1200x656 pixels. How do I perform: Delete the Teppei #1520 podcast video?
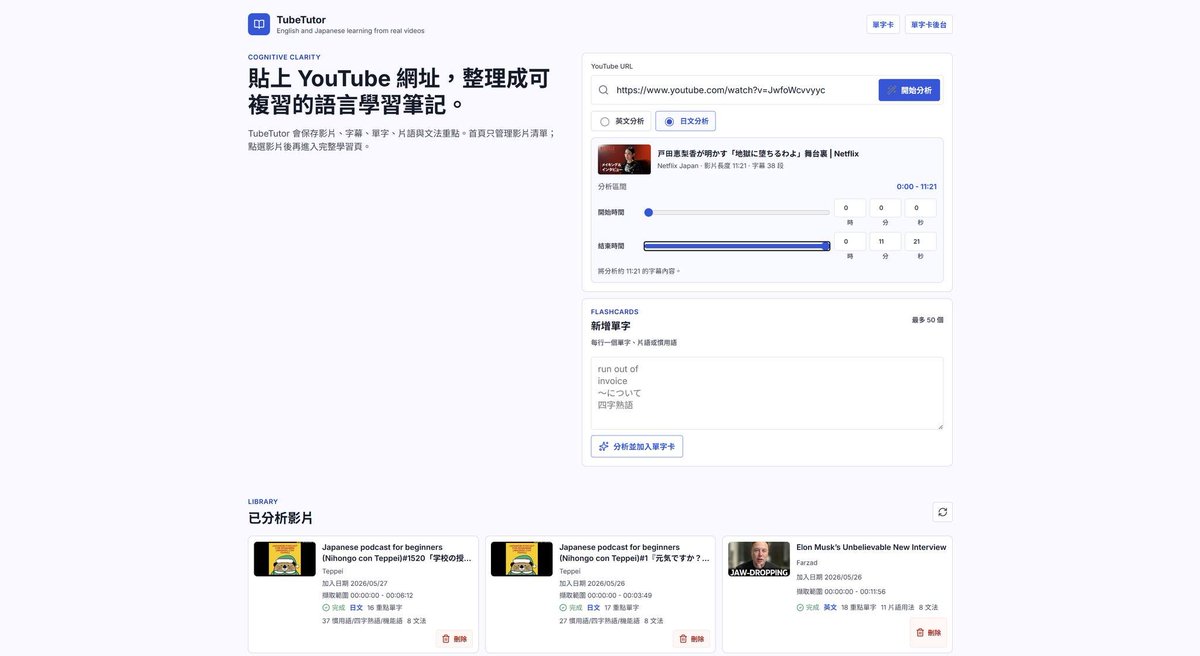(454, 638)
